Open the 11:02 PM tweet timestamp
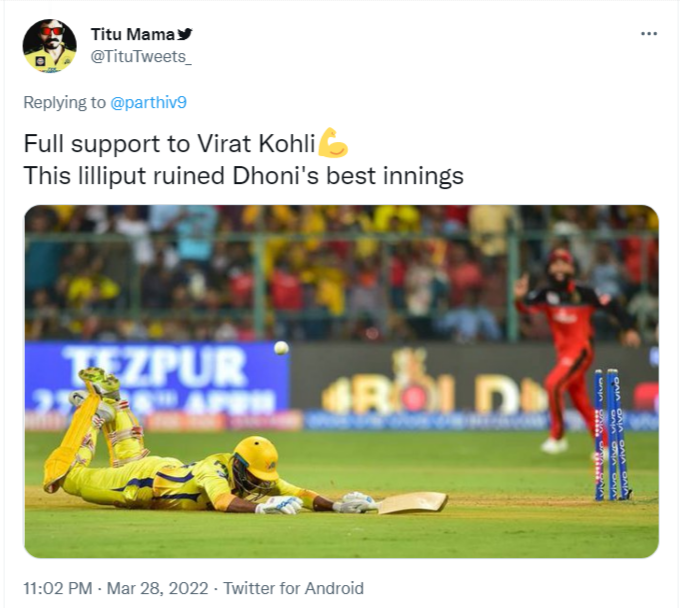680x608 pixels. (58, 588)
